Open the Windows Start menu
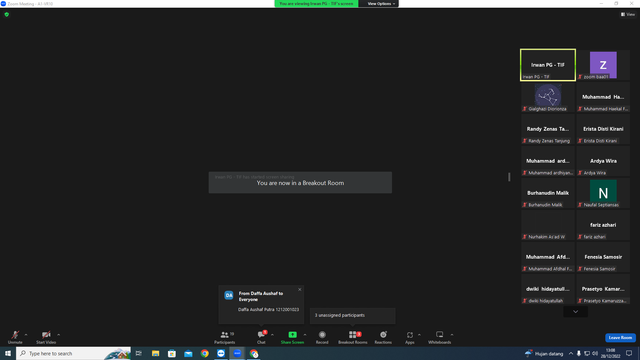This screenshot has height=360, width=640. pos(8,353)
